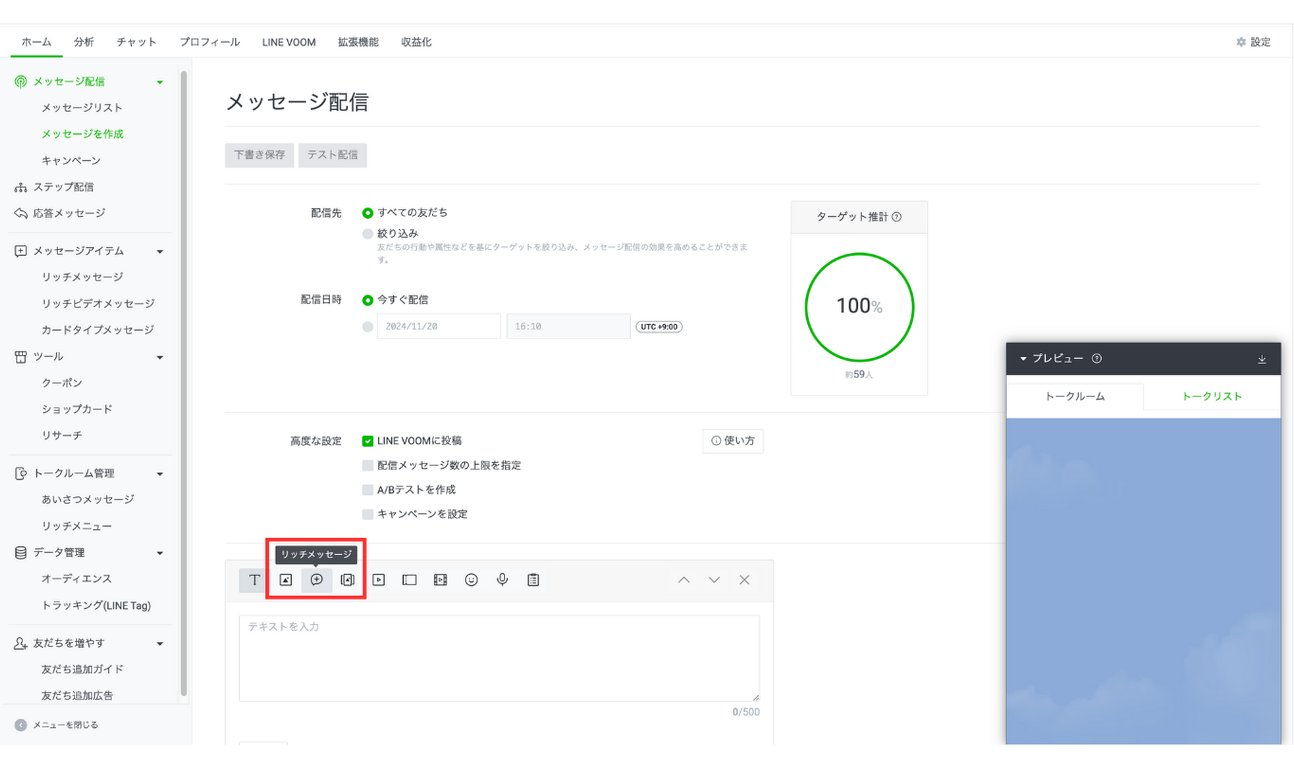Select すべての友だち radio button
Image resolution: width=1294 pixels, height=768 pixels.
coord(368,213)
